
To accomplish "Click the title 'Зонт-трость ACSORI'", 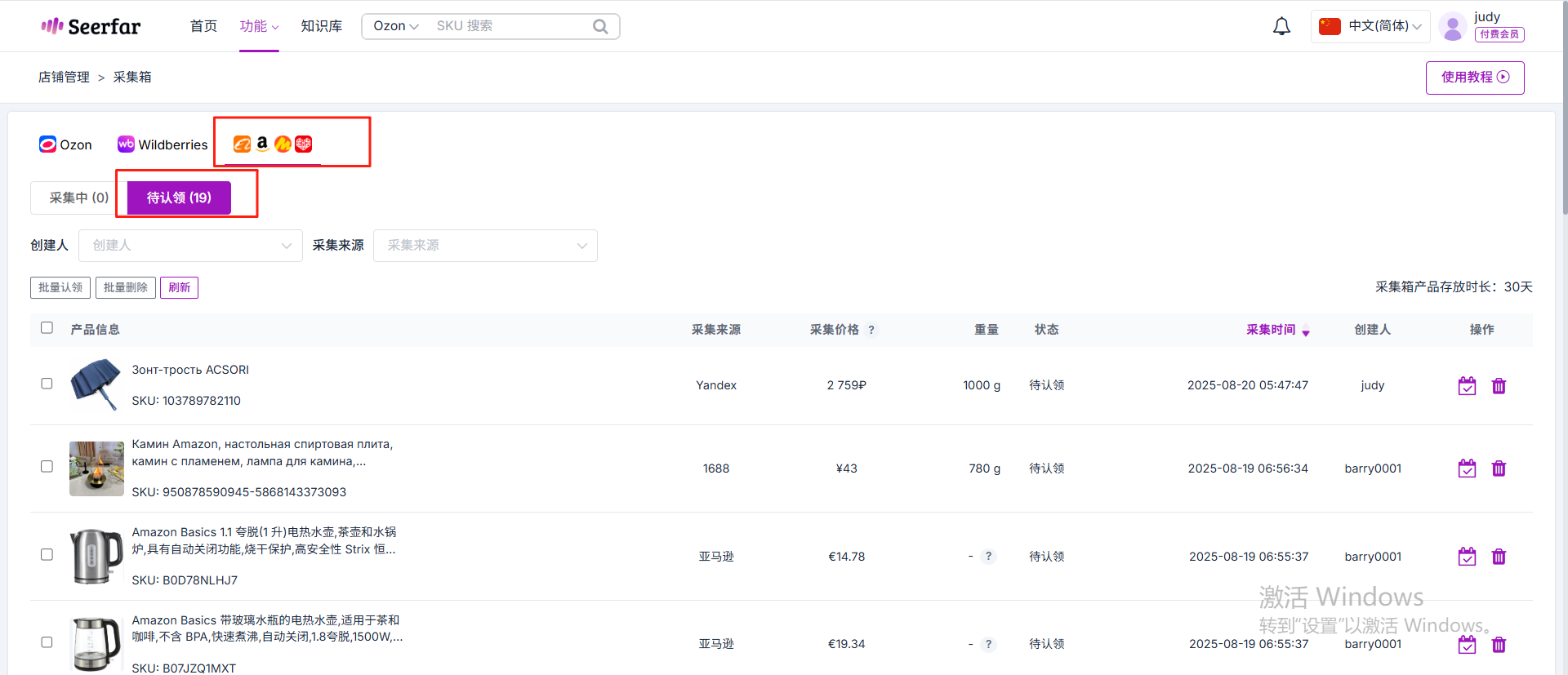I will pos(190,370).
